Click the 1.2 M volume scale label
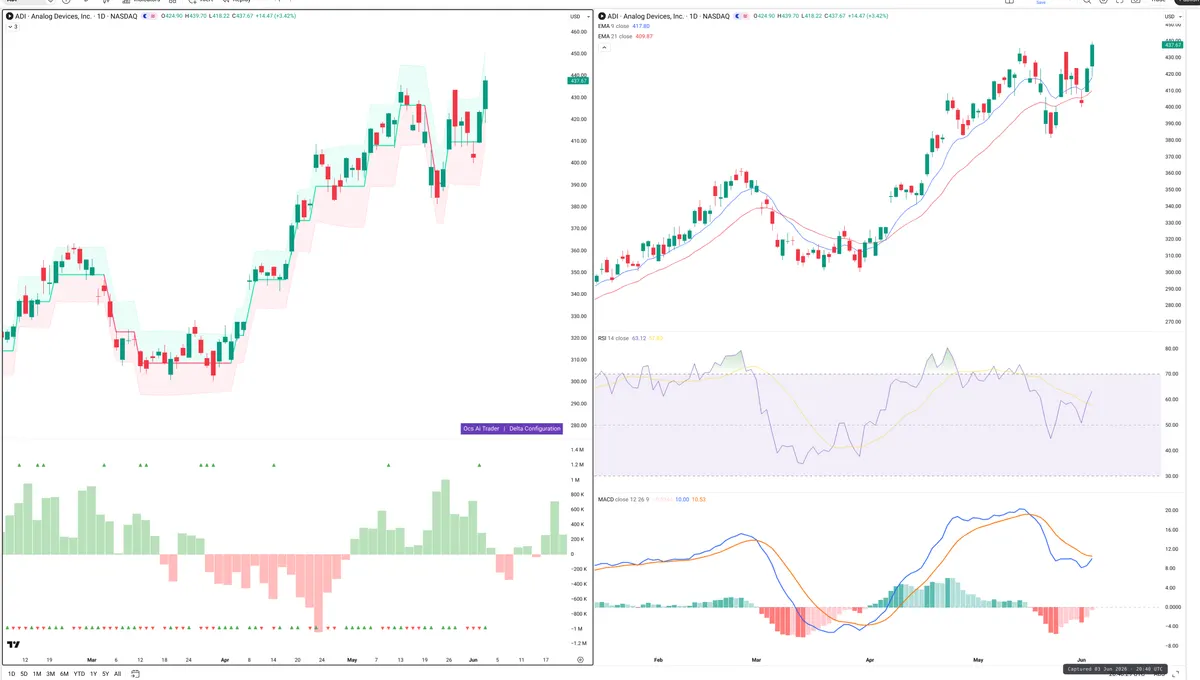This screenshot has width=1200, height=680. tap(578, 465)
